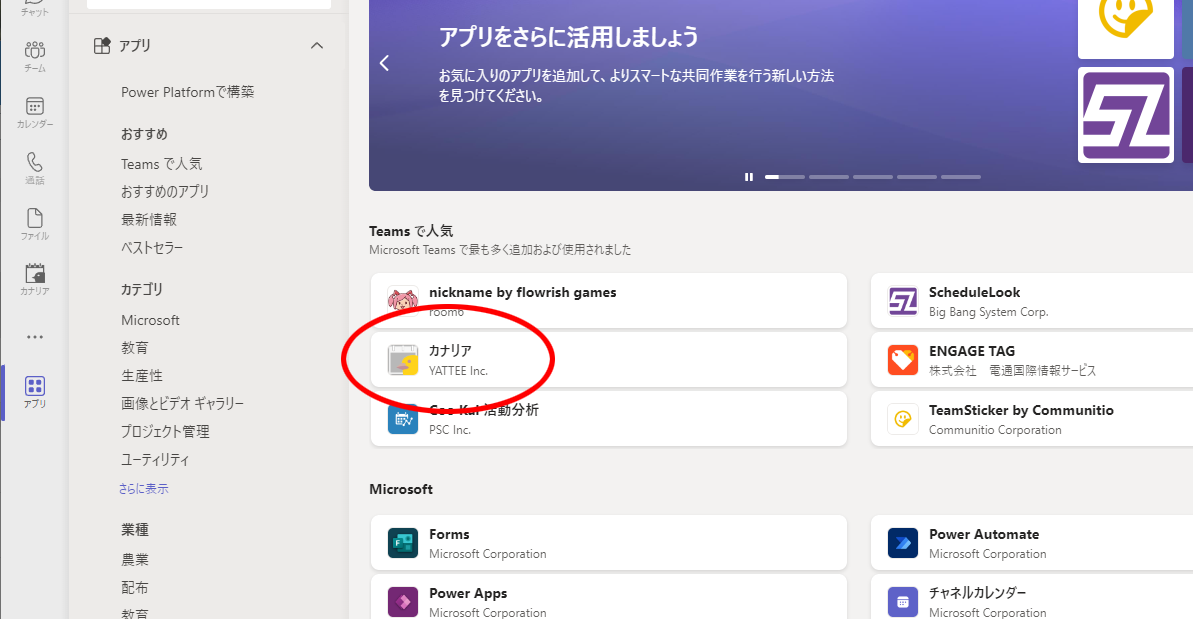Screen dimensions: 1193x619
Task: Click the Forms green icon
Action: (402, 543)
